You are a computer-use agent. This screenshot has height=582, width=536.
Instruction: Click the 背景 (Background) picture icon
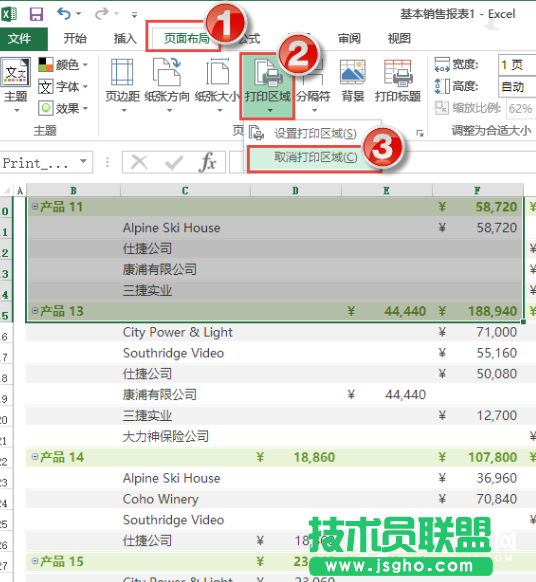point(353,72)
